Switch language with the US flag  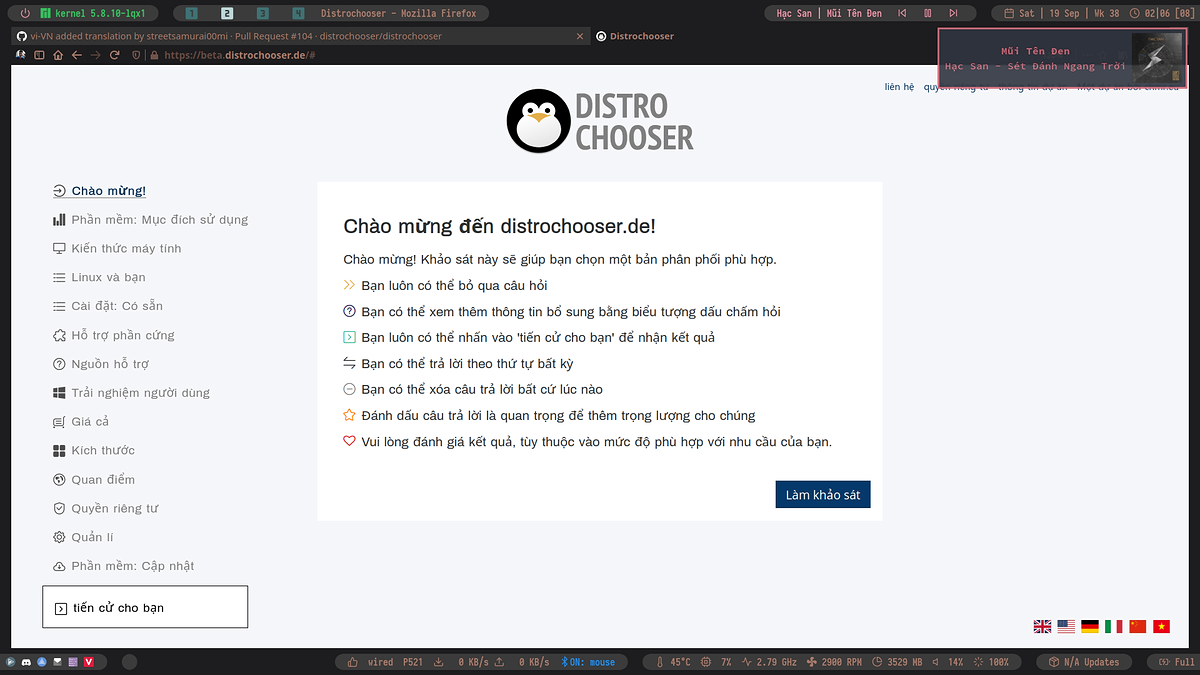1066,627
